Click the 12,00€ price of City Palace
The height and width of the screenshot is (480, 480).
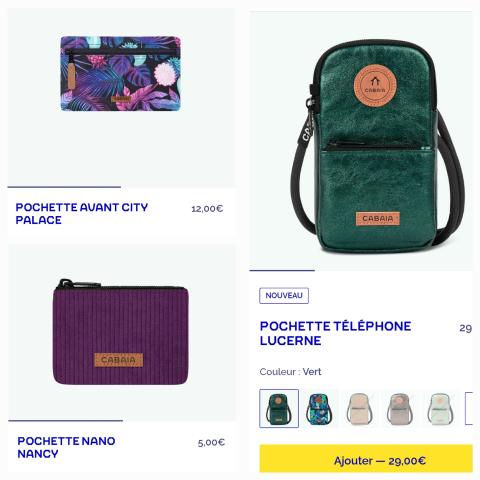click(x=207, y=209)
